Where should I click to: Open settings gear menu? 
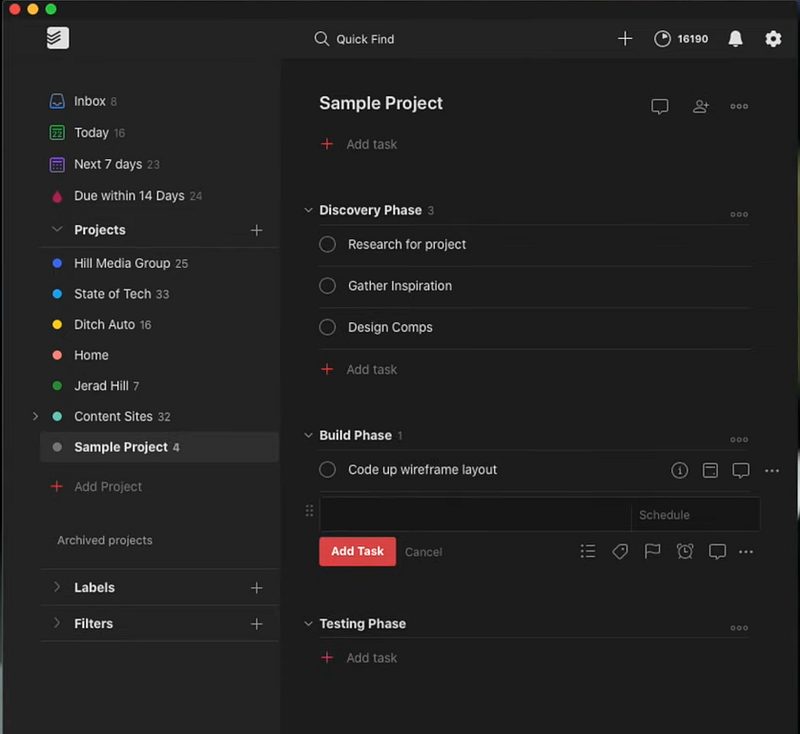pyautogui.click(x=773, y=39)
